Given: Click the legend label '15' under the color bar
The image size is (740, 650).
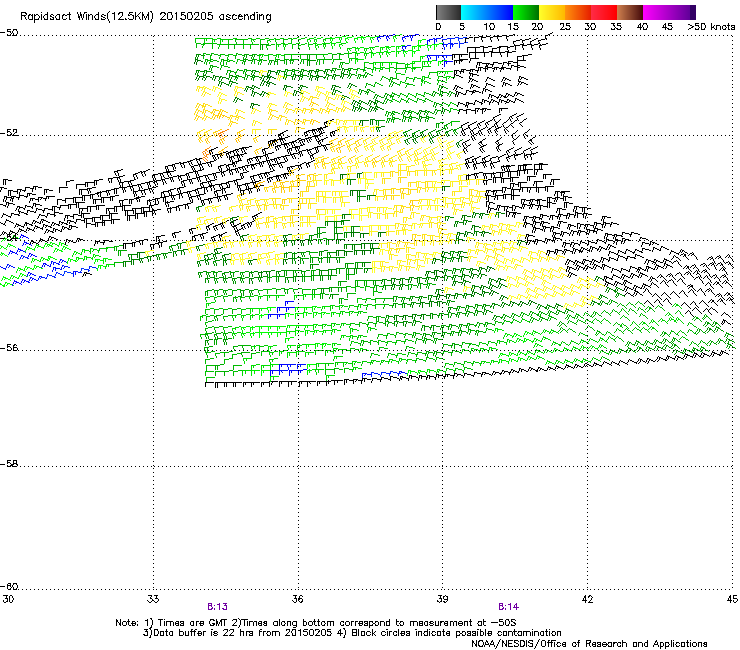Looking at the screenshot, I should pos(513,27).
